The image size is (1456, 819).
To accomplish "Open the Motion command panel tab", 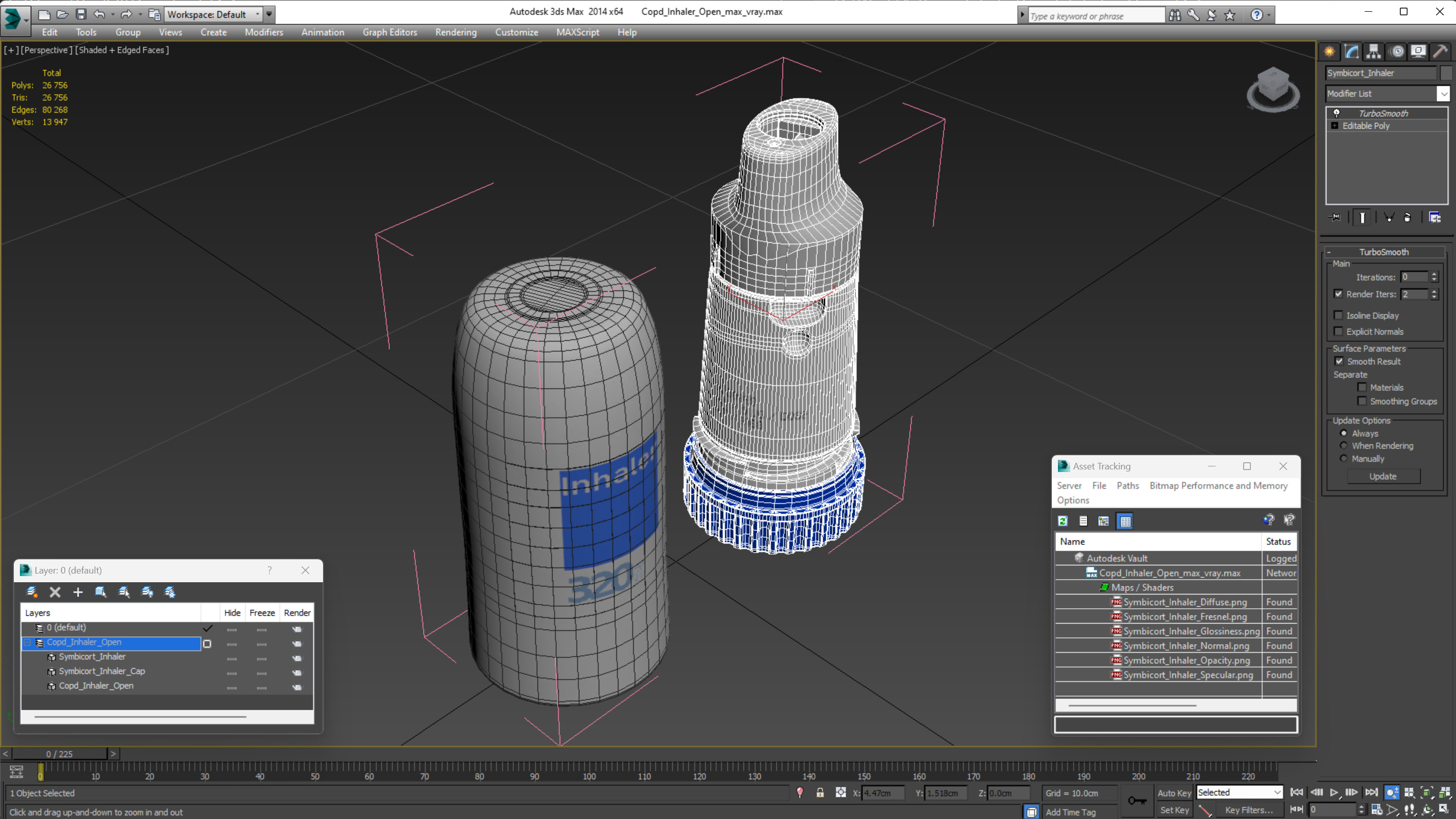I will pos(1397,52).
